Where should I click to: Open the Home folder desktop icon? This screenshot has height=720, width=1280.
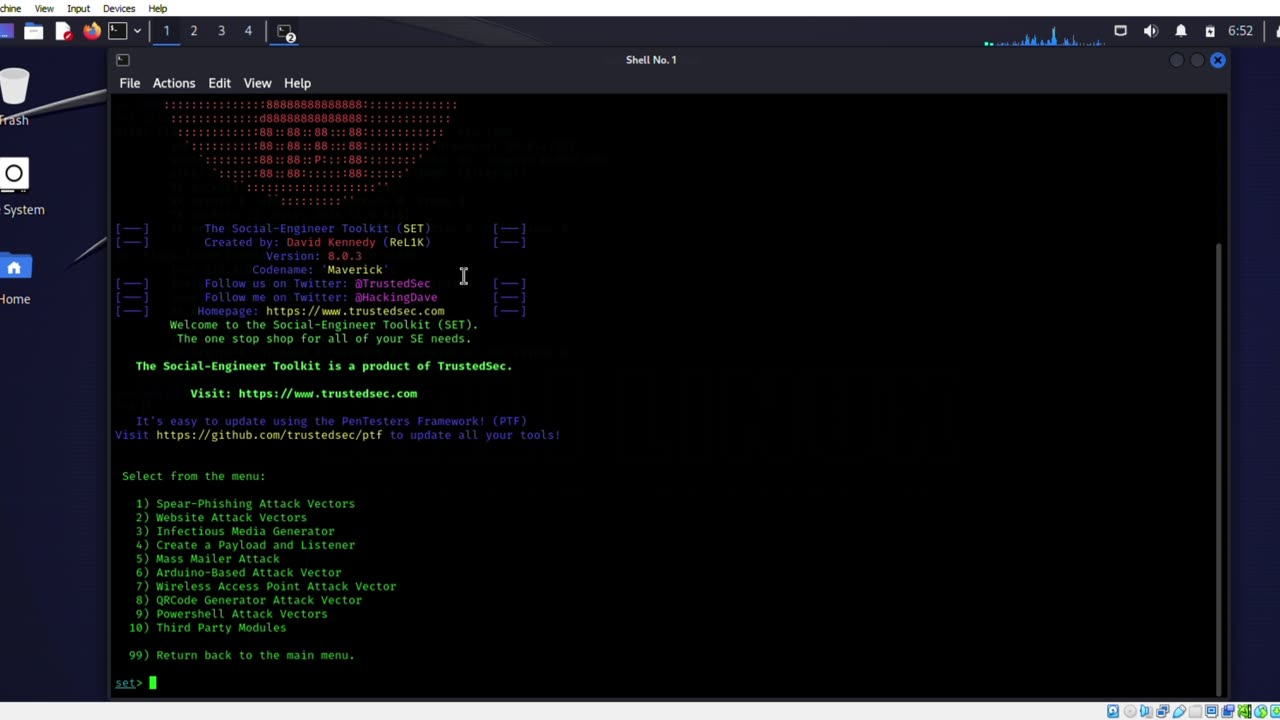[14, 280]
